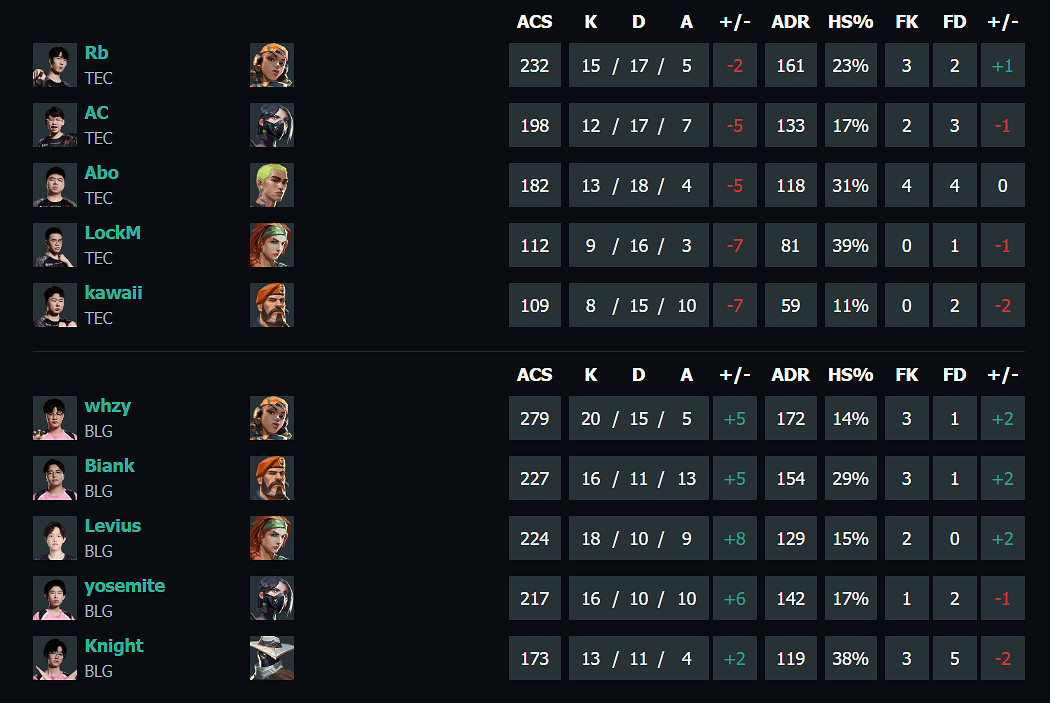The height and width of the screenshot is (703, 1050).
Task: Click the HS% header in BLG table
Action: click(x=850, y=375)
